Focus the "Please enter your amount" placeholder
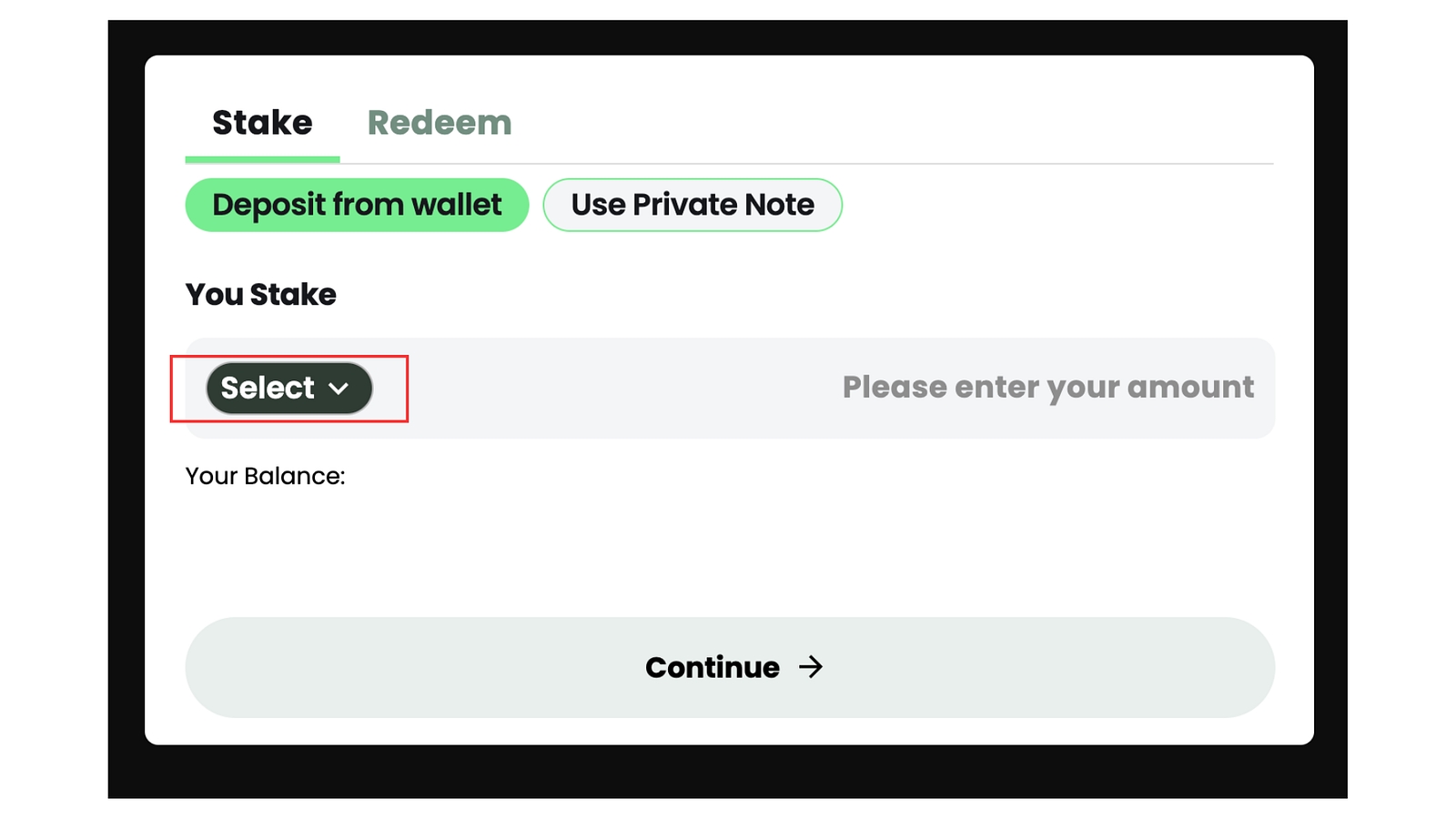Screen dimensions: 1456x819 1047,388
